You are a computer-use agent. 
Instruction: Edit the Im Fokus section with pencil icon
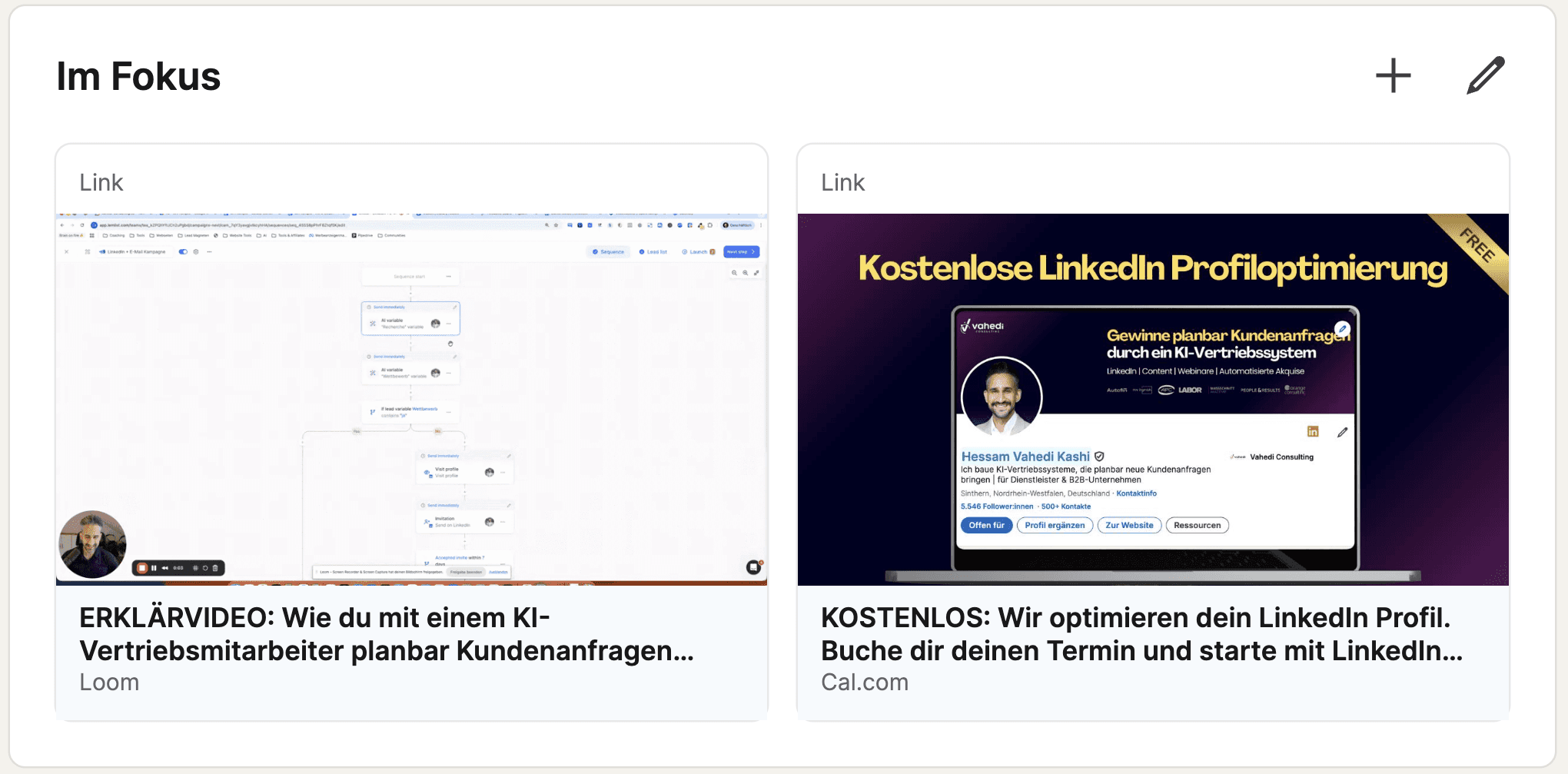1485,76
